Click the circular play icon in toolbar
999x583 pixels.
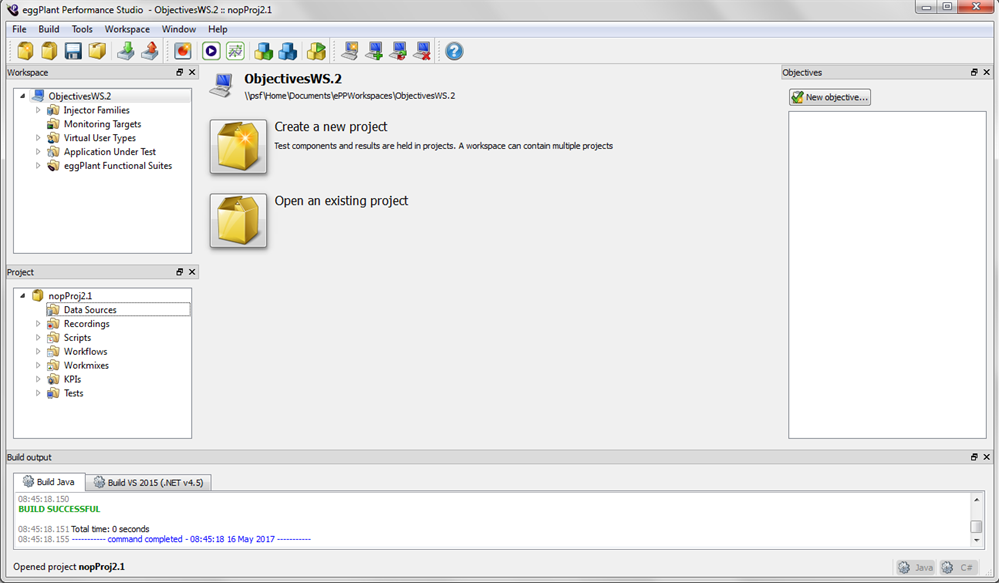(x=211, y=51)
